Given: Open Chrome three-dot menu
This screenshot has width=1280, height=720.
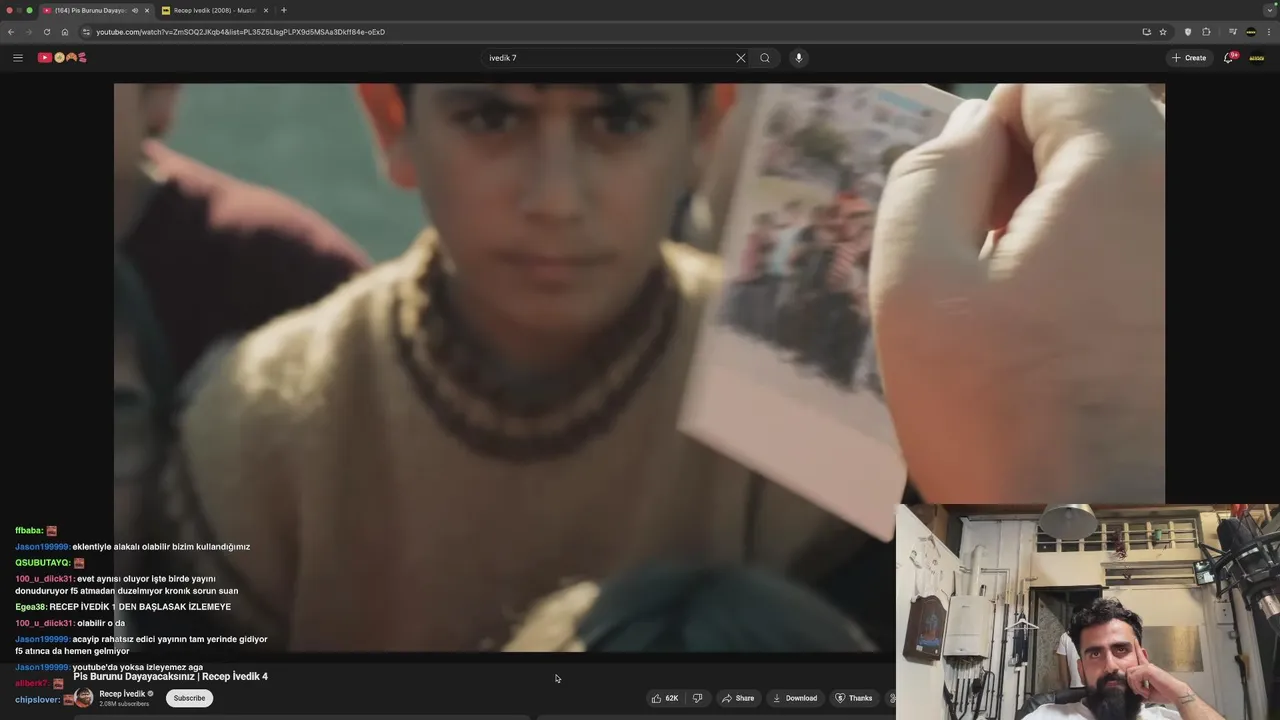Looking at the screenshot, I should [x=1268, y=32].
